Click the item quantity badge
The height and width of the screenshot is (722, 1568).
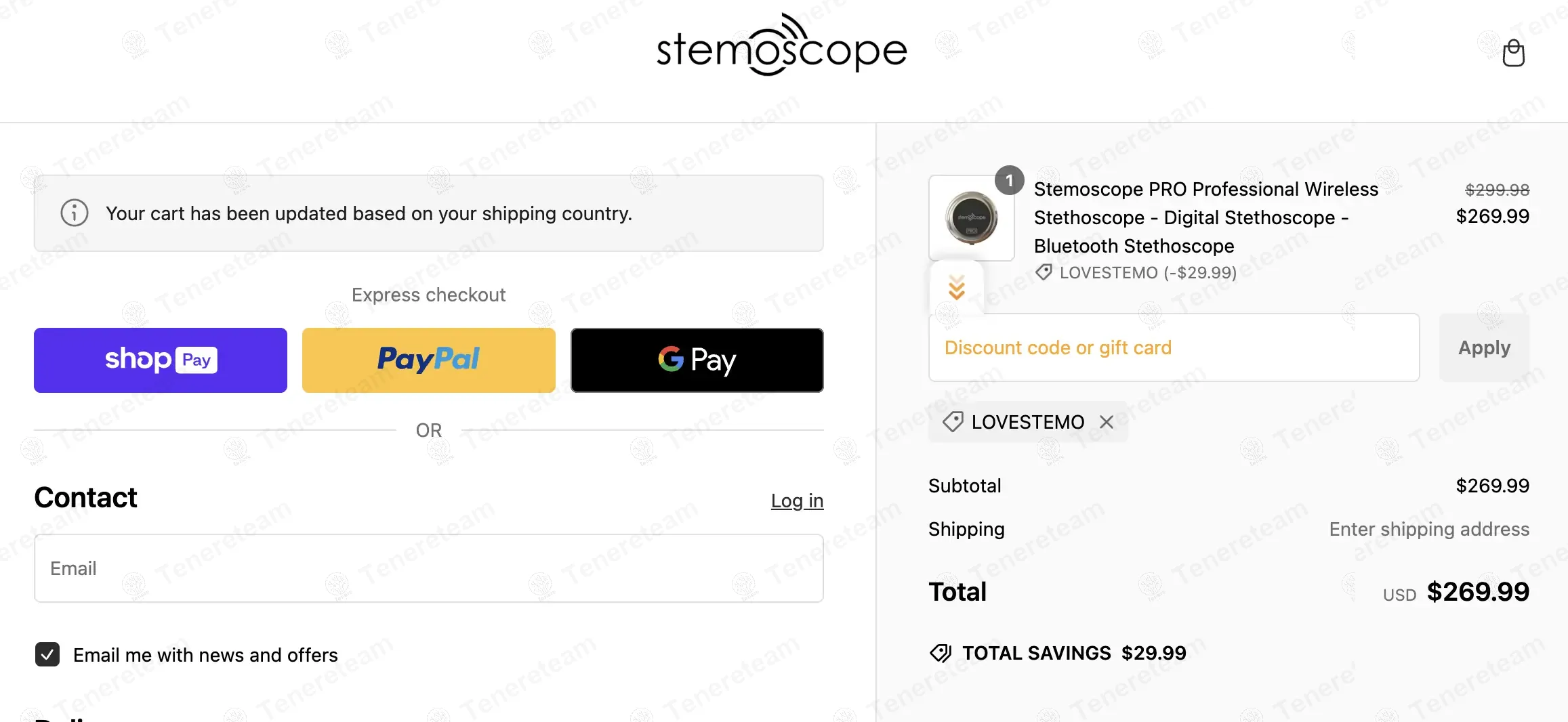1009,181
